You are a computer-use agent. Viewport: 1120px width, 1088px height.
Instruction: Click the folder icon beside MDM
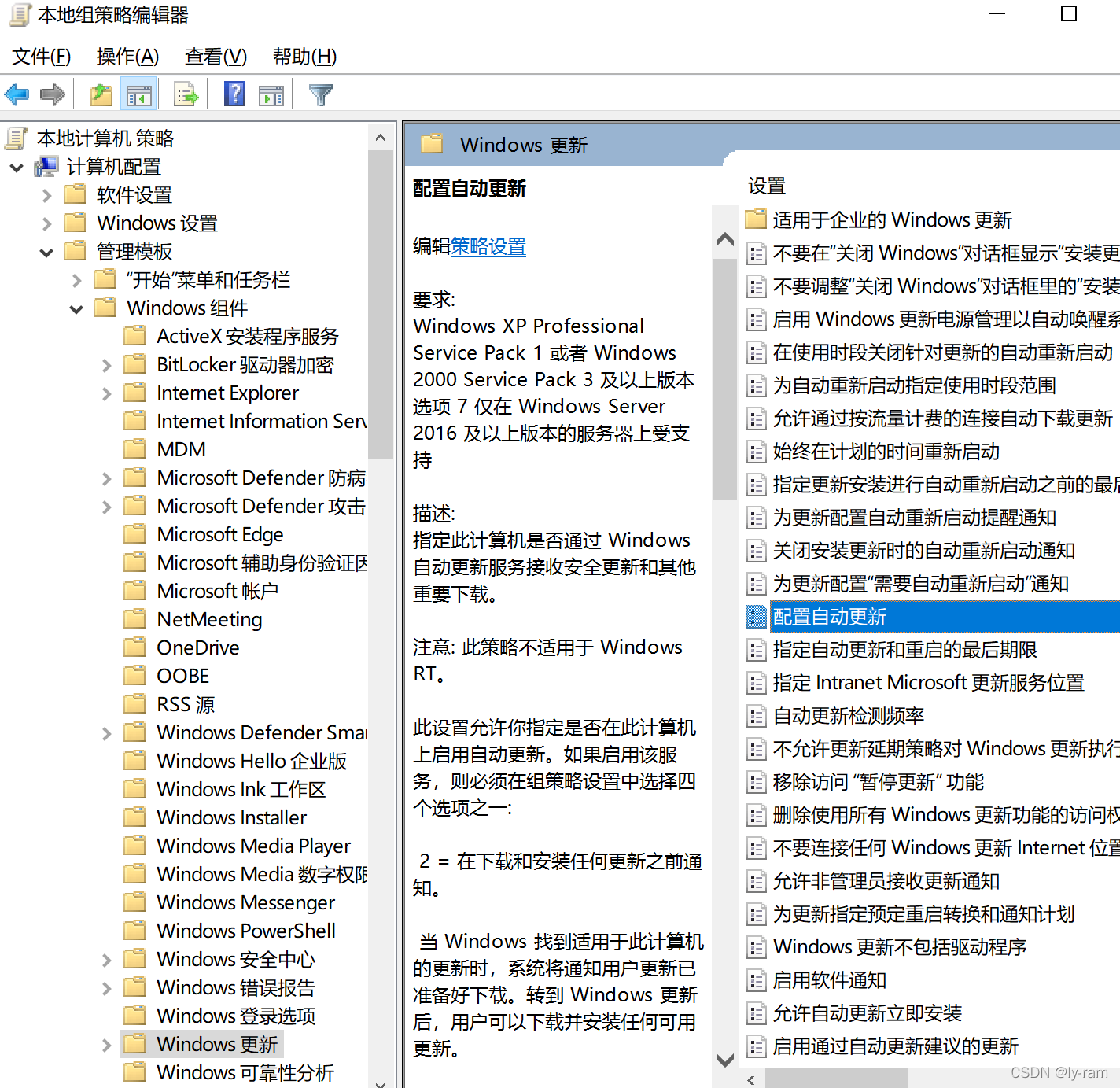(x=135, y=449)
